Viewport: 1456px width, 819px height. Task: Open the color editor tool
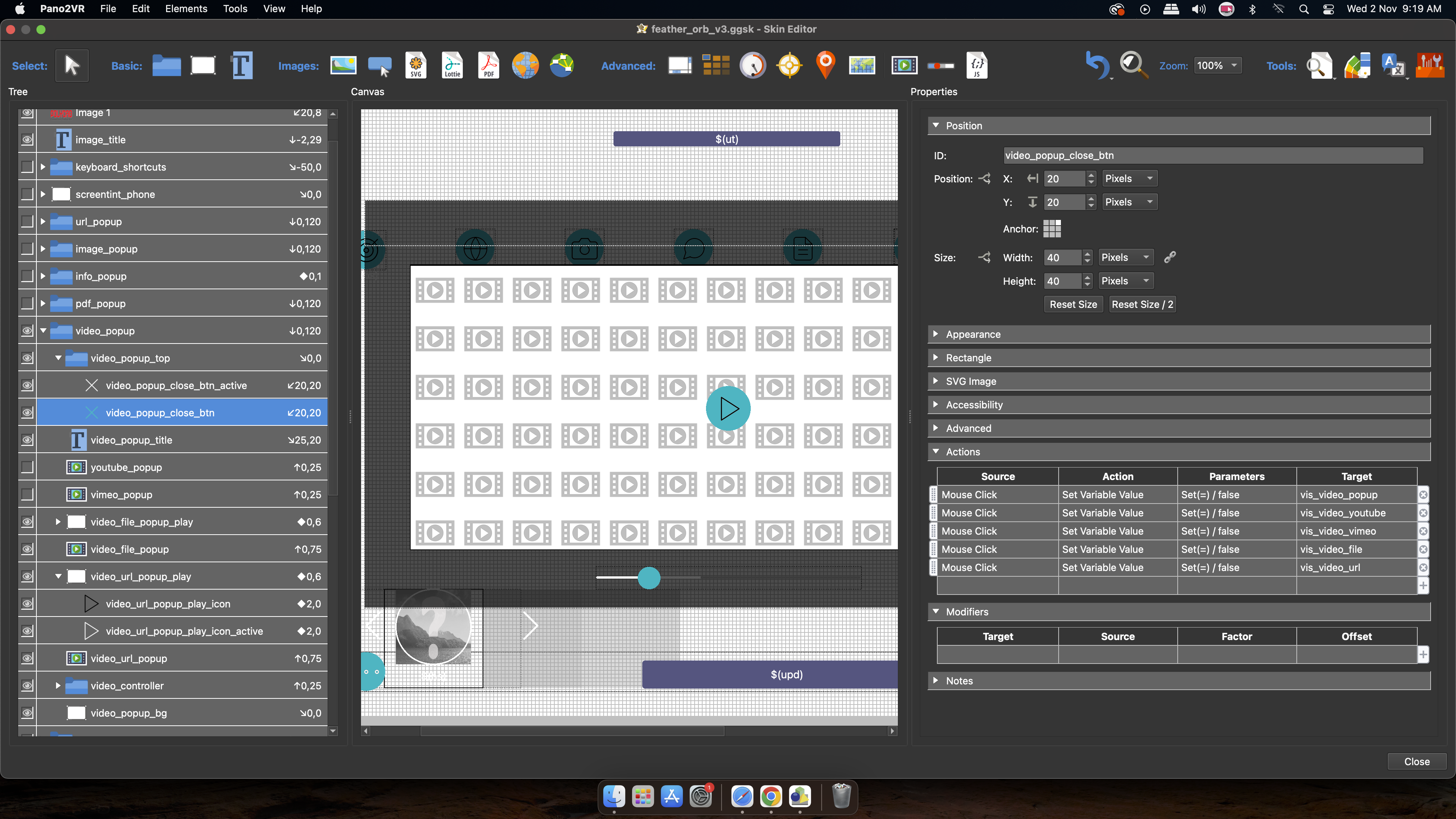1357,66
